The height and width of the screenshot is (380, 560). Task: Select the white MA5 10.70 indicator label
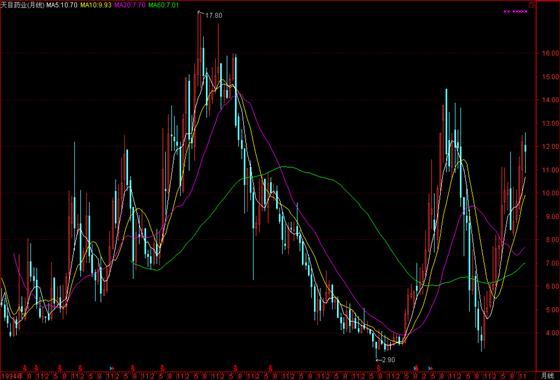click(x=61, y=5)
